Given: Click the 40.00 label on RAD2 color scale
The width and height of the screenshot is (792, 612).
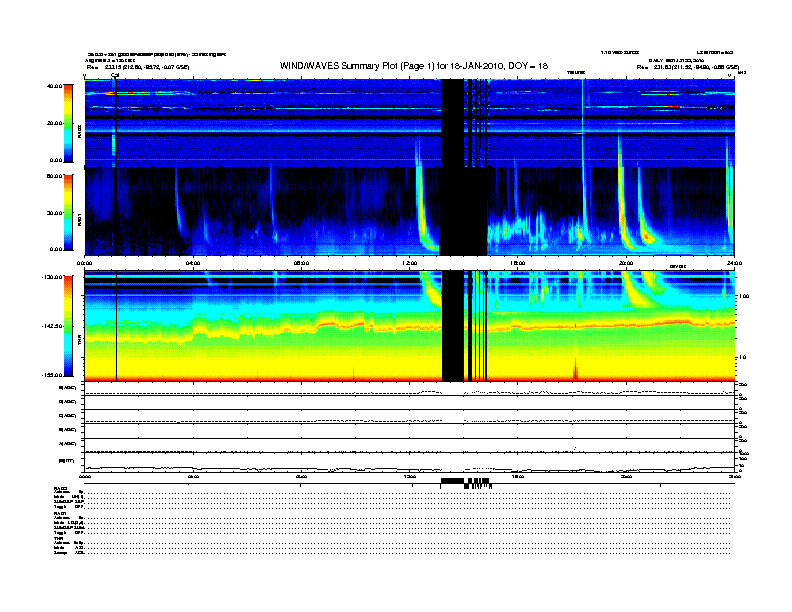Looking at the screenshot, I should point(54,86).
